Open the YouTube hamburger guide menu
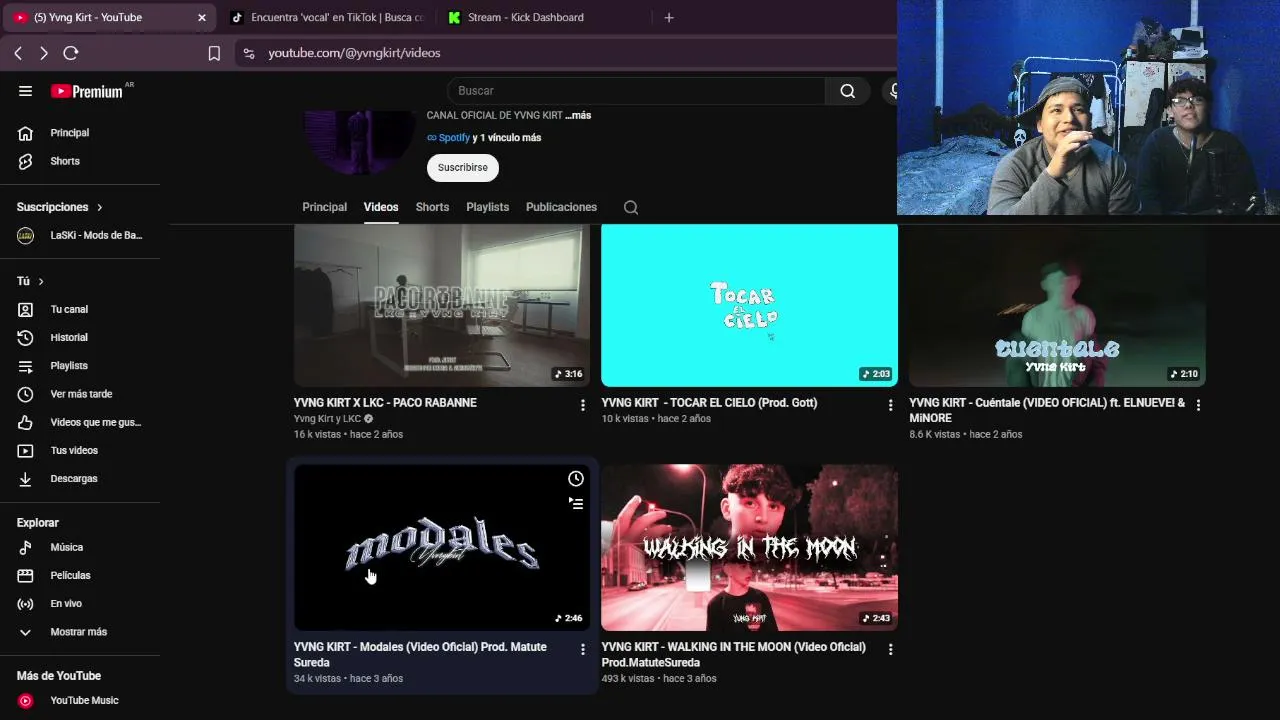1280x720 pixels. tap(25, 91)
